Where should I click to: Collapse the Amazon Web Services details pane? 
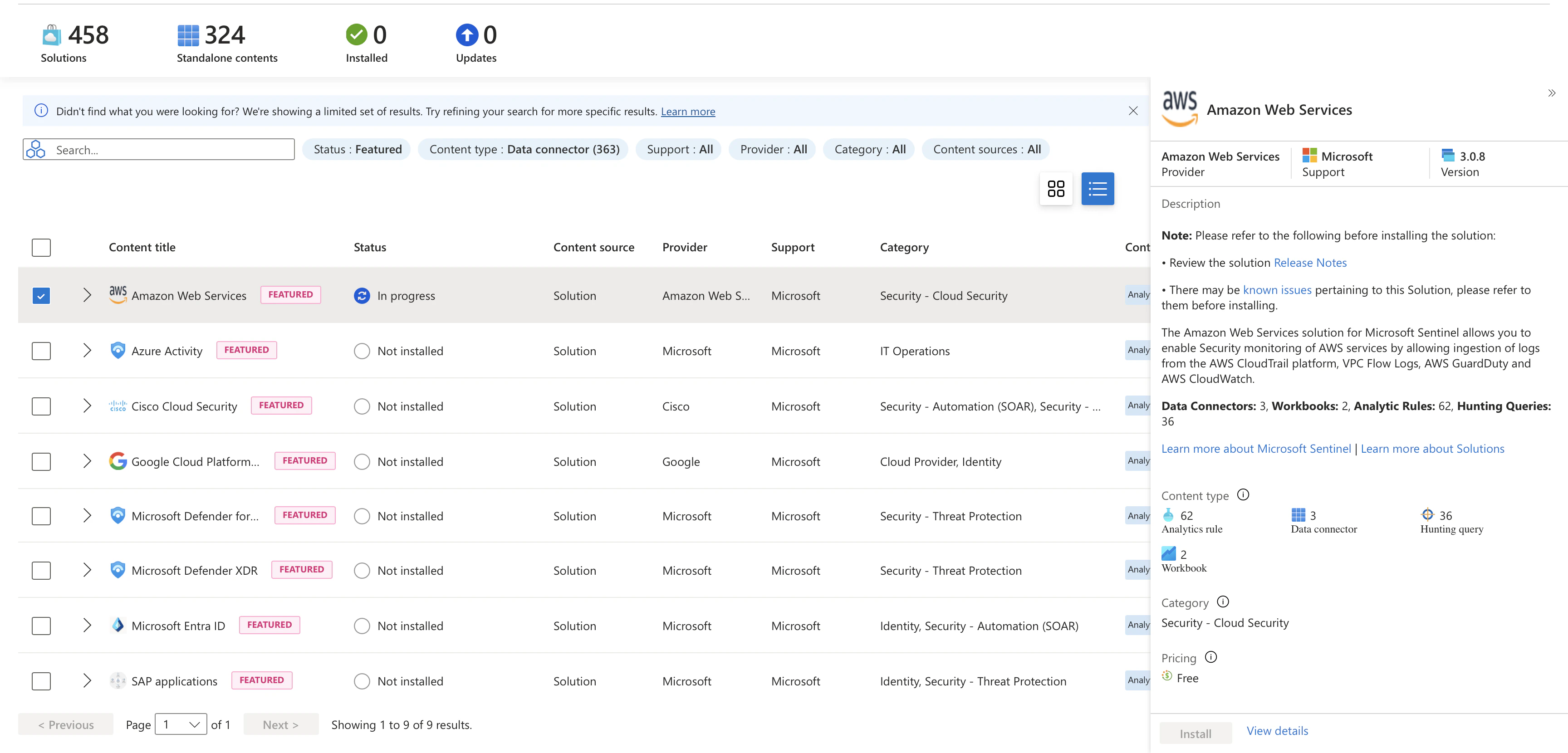pyautogui.click(x=1552, y=93)
